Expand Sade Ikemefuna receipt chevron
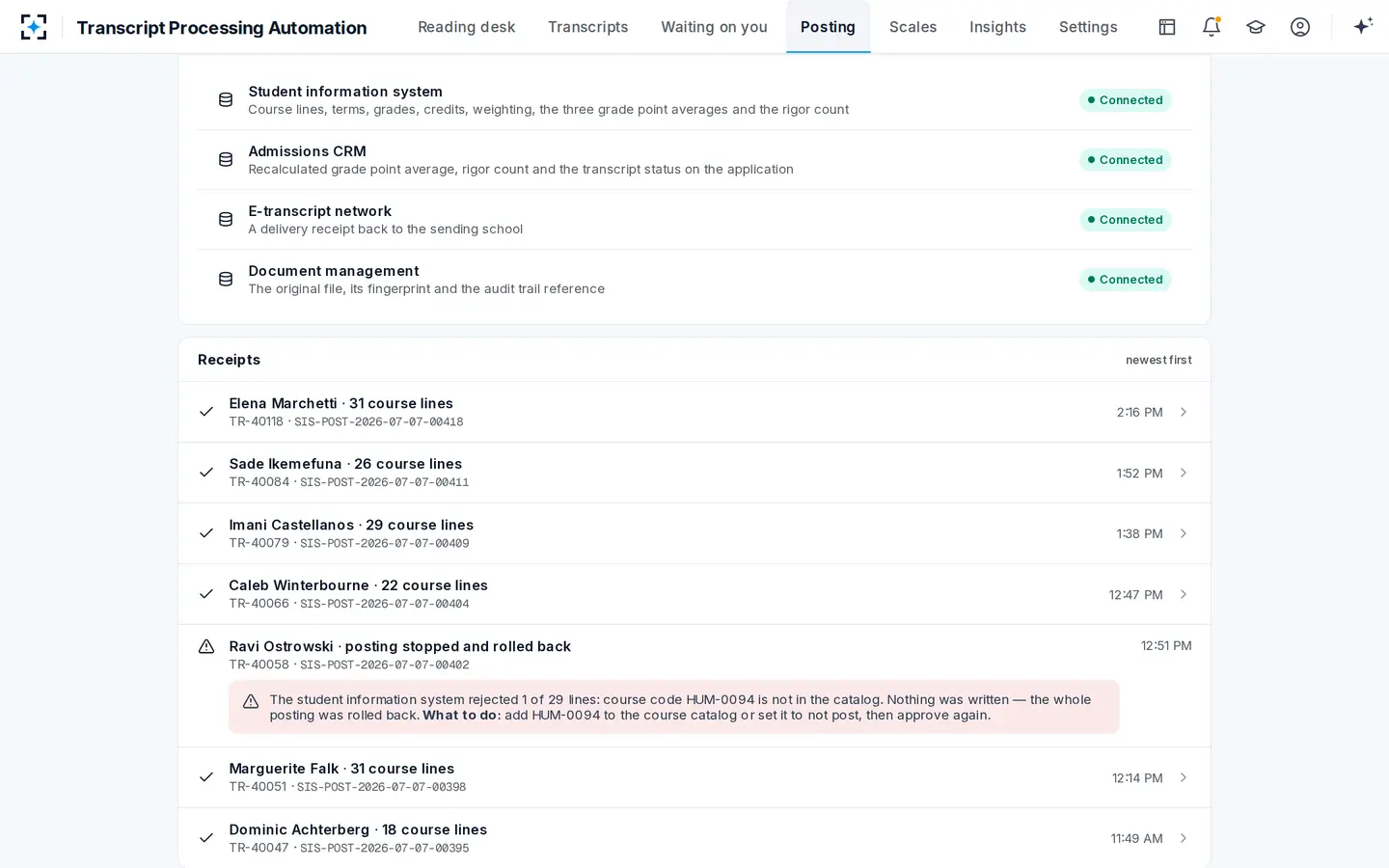Image resolution: width=1389 pixels, height=868 pixels. (x=1184, y=473)
